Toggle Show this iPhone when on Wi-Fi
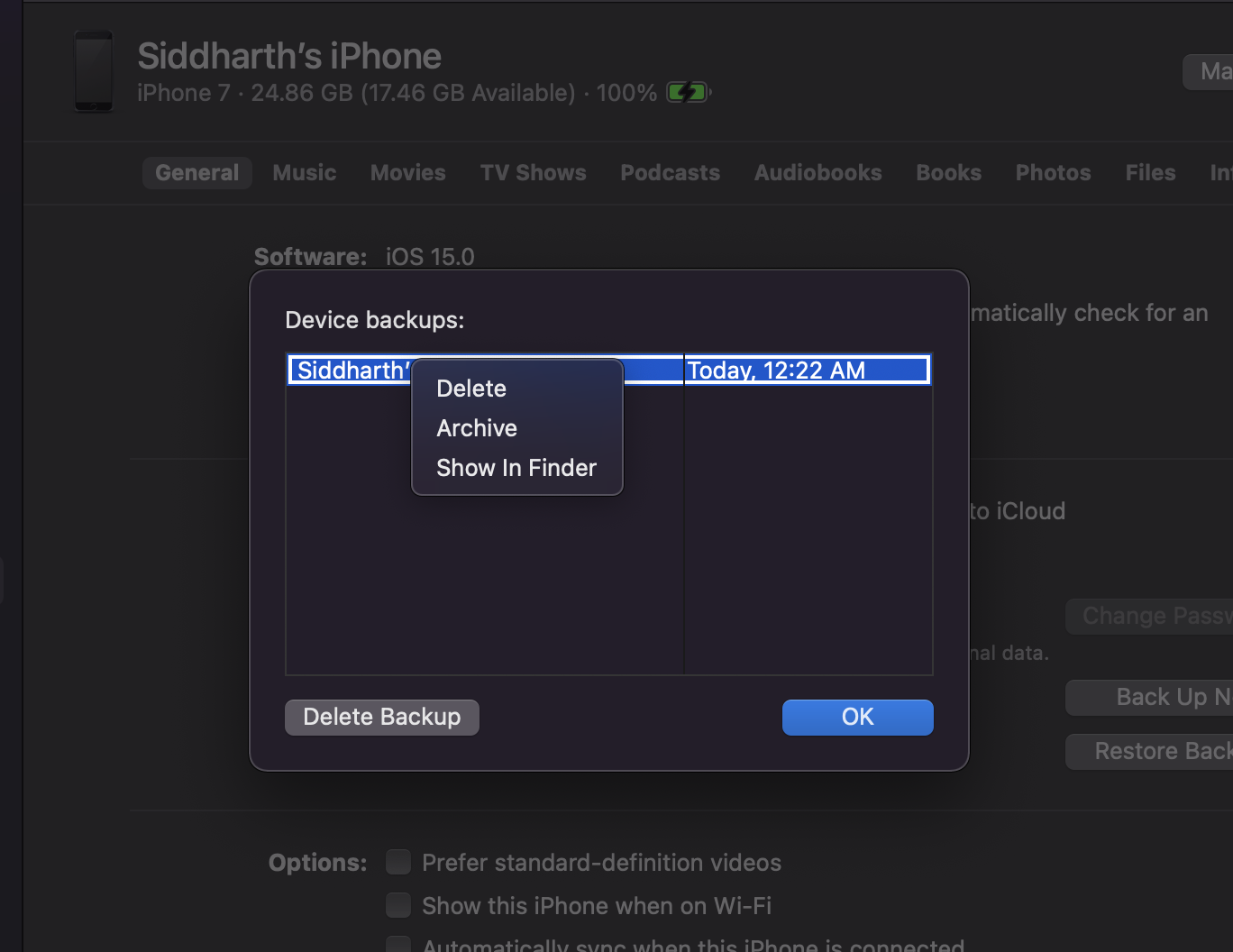1233x952 pixels. pyautogui.click(x=398, y=905)
